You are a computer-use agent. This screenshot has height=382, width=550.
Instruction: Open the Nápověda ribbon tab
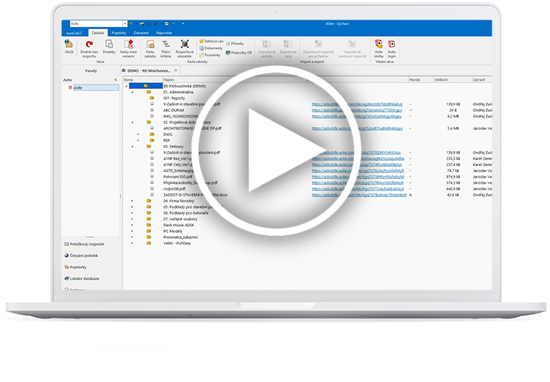point(164,33)
